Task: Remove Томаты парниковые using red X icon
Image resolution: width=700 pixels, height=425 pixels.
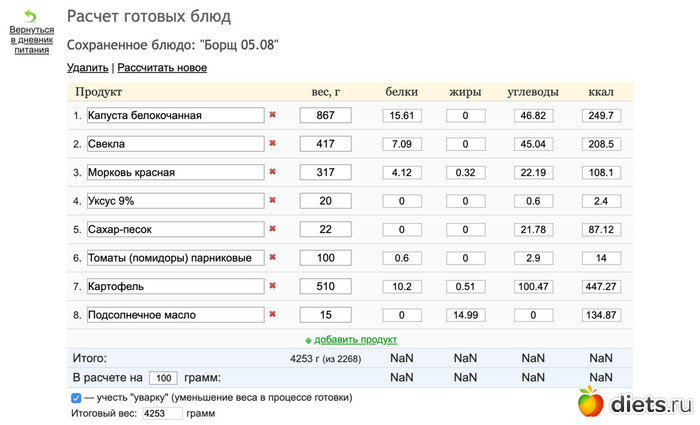Action: (x=272, y=258)
